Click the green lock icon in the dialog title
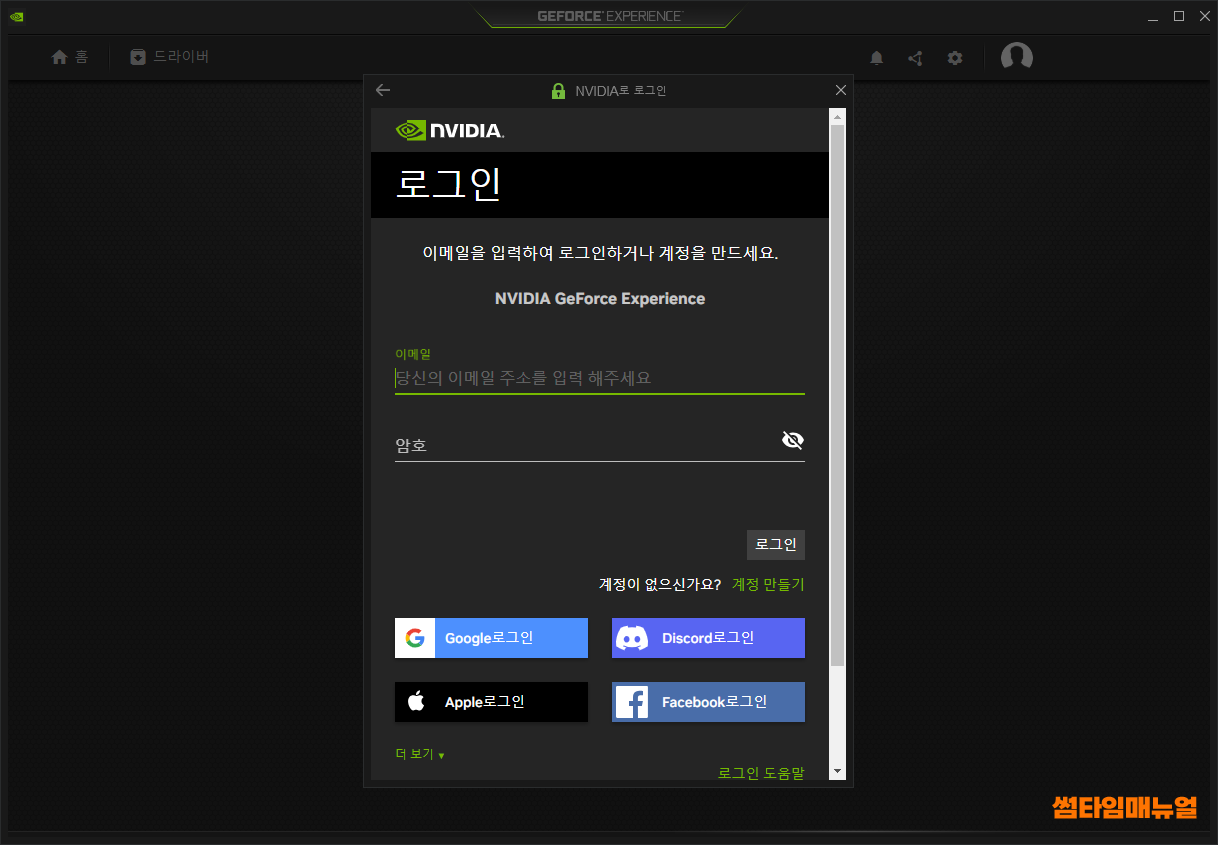 pos(558,91)
